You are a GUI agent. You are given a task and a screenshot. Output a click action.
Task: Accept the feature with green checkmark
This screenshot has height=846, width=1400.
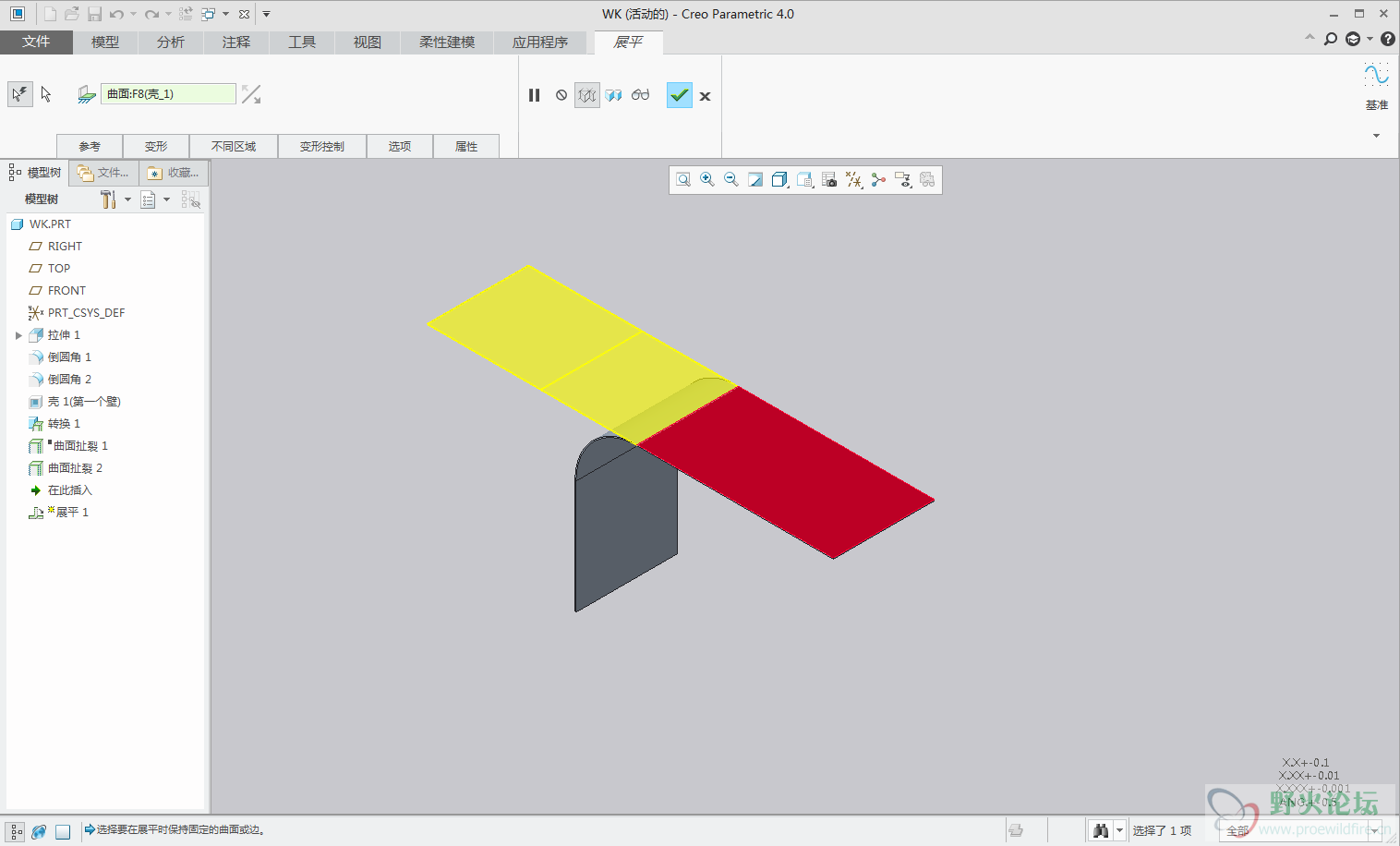coord(680,95)
